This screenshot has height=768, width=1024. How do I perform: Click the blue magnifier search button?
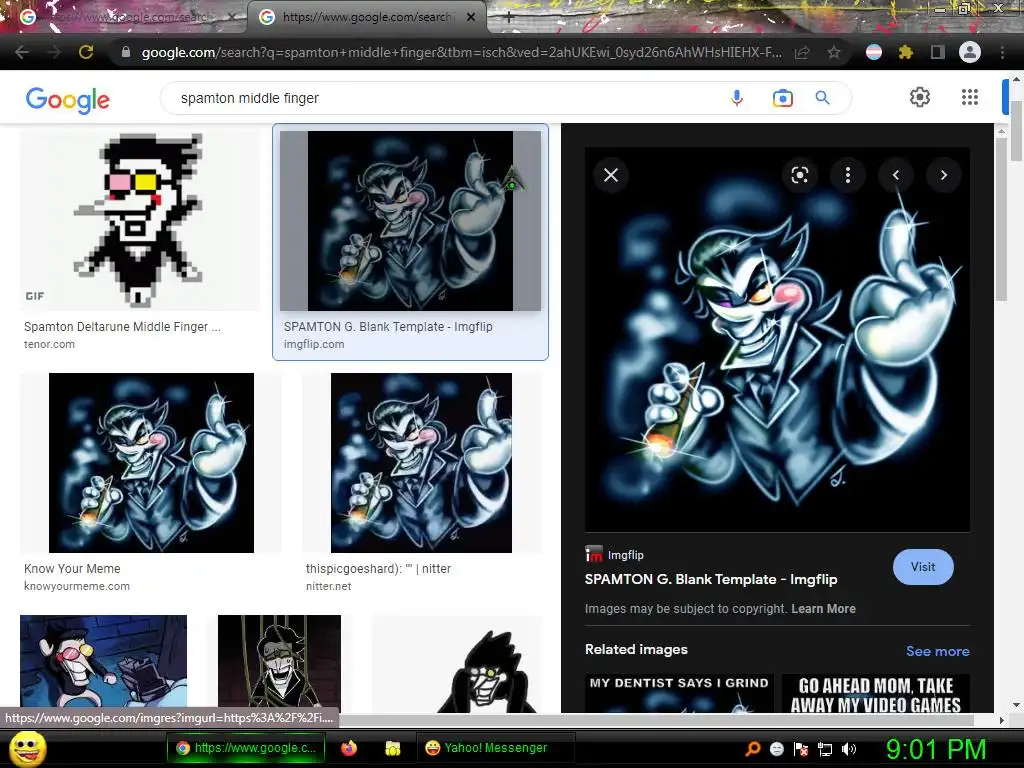[x=823, y=98]
